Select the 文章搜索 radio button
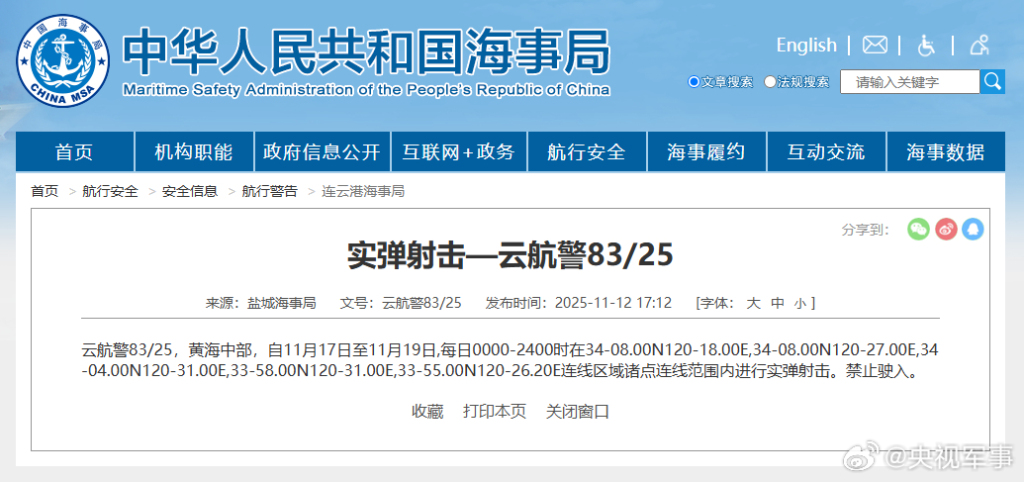Image resolution: width=1024 pixels, height=482 pixels. pos(694,82)
